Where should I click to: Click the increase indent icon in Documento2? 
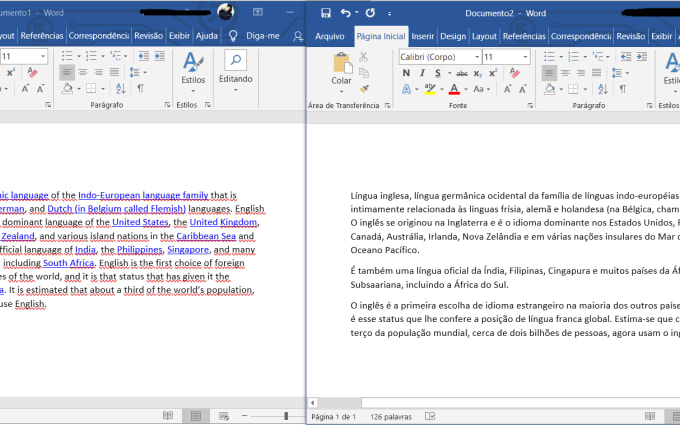click(641, 56)
